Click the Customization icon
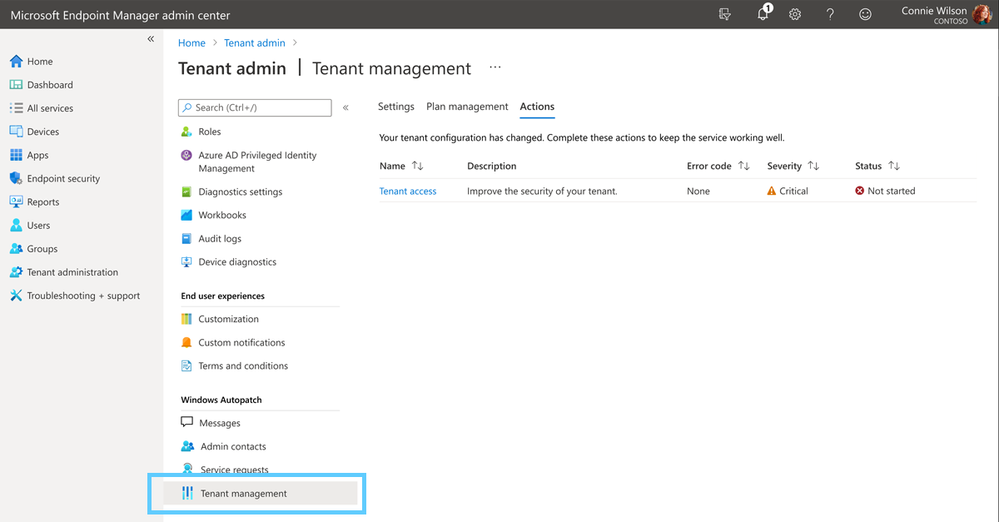Image resolution: width=999 pixels, height=522 pixels. tap(186, 319)
